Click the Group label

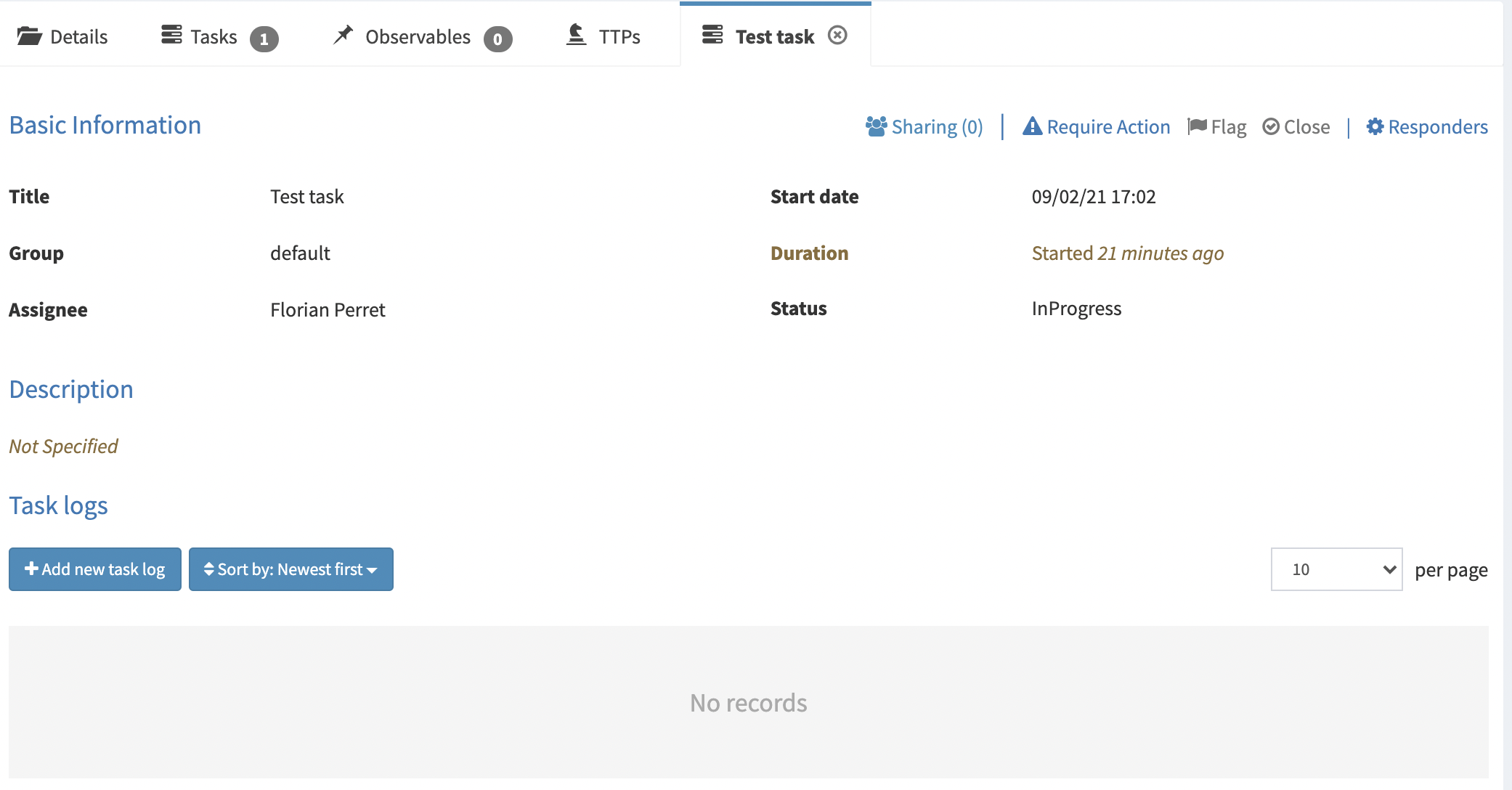click(36, 253)
